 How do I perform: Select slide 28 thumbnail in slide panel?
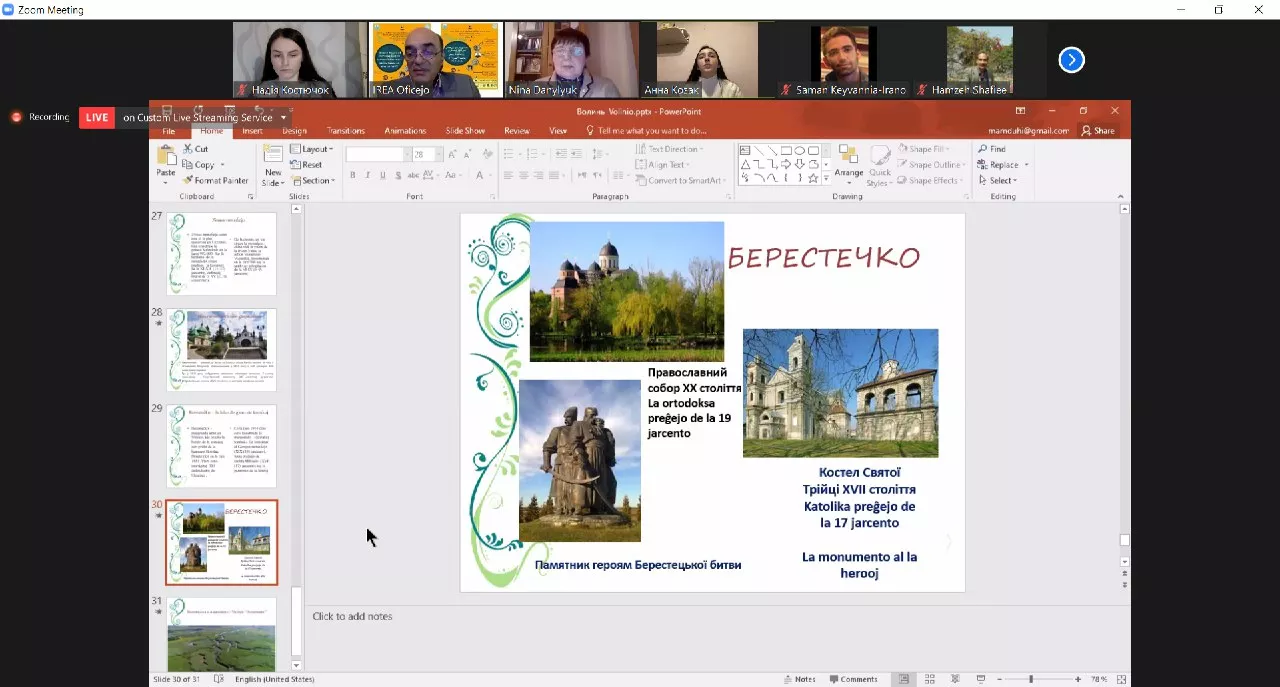click(222, 349)
